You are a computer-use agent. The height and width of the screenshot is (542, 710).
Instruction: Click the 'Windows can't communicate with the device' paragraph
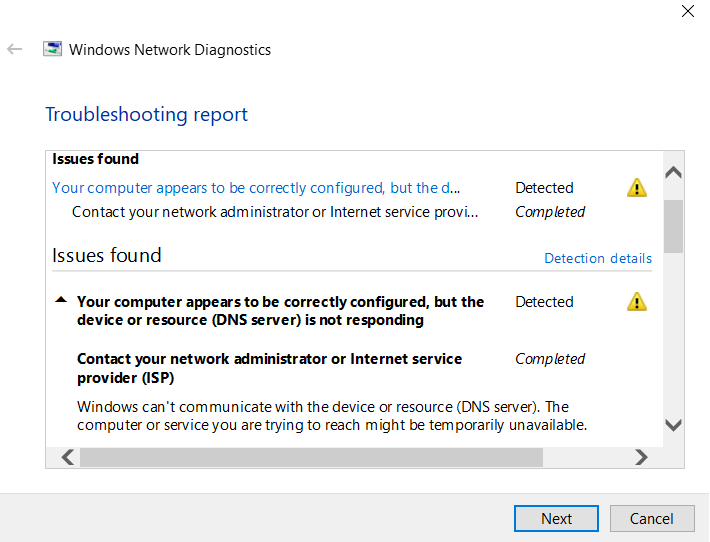pyautogui.click(x=332, y=416)
